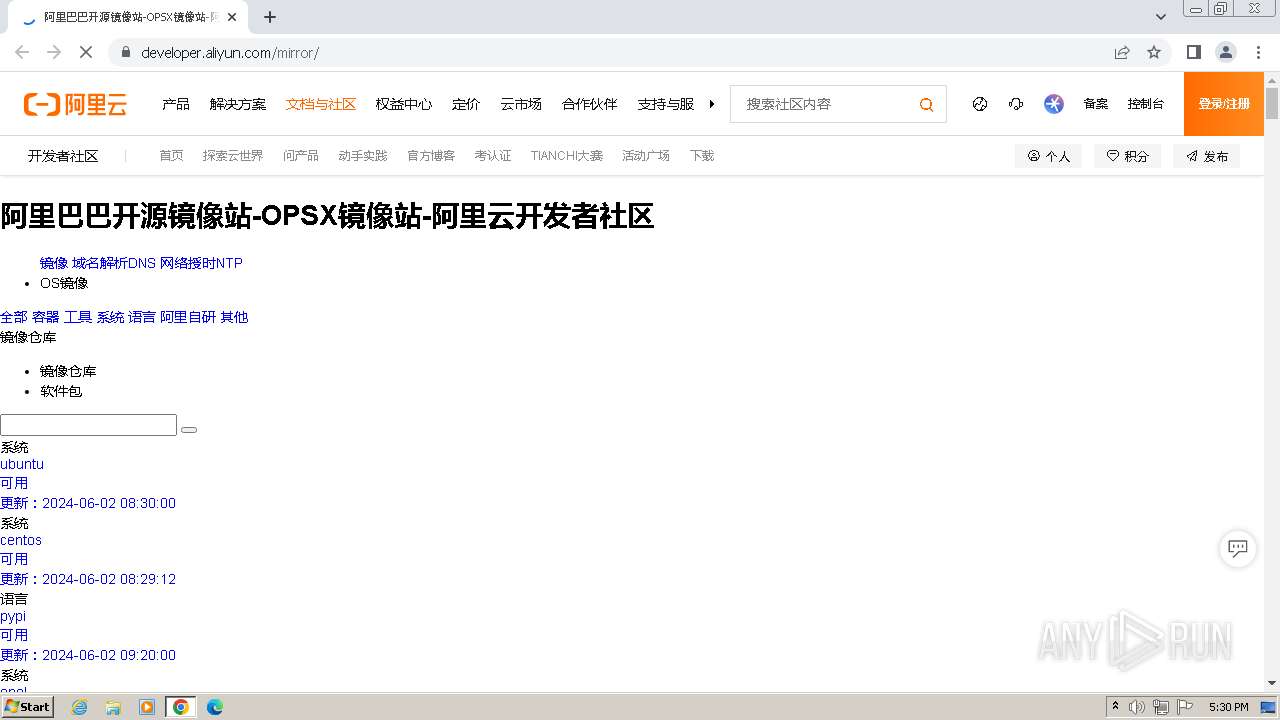Click 积分 button
Viewport: 1280px width, 720px height.
(1128, 156)
